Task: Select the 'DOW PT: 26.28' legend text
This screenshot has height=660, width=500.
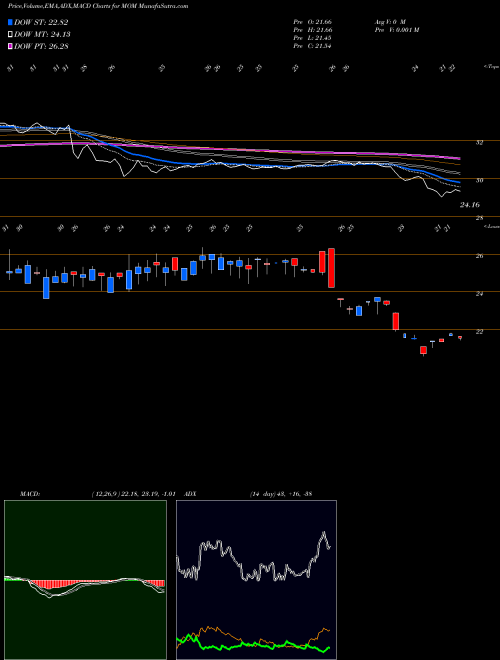Action: click(41, 46)
